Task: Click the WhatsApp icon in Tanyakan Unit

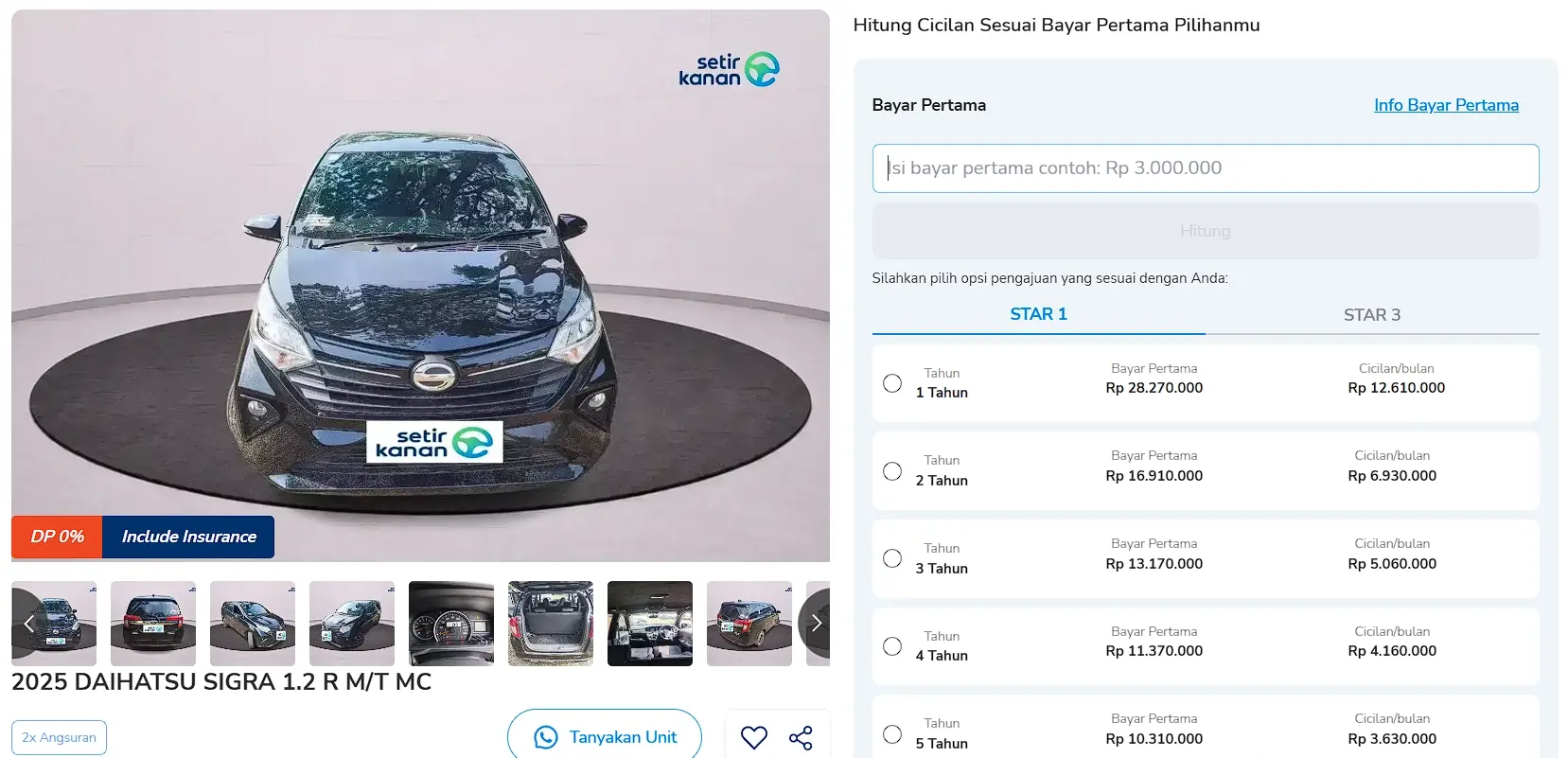Action: coord(546,737)
